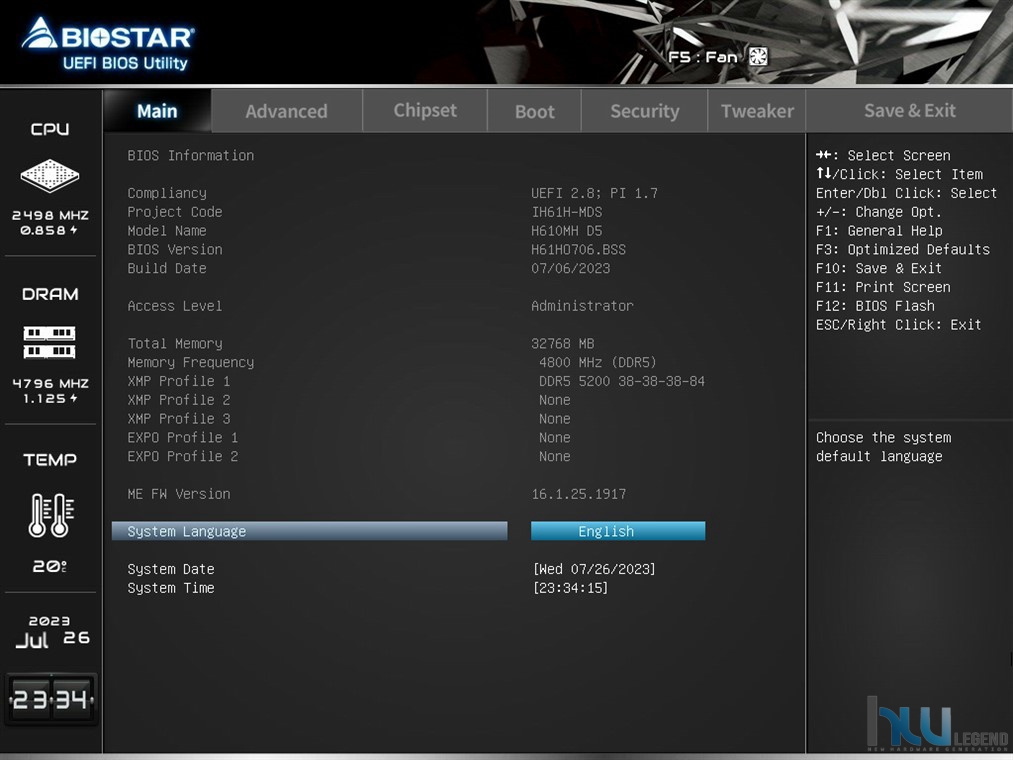Edit the System Time value
This screenshot has width=1013, height=760.
point(570,587)
